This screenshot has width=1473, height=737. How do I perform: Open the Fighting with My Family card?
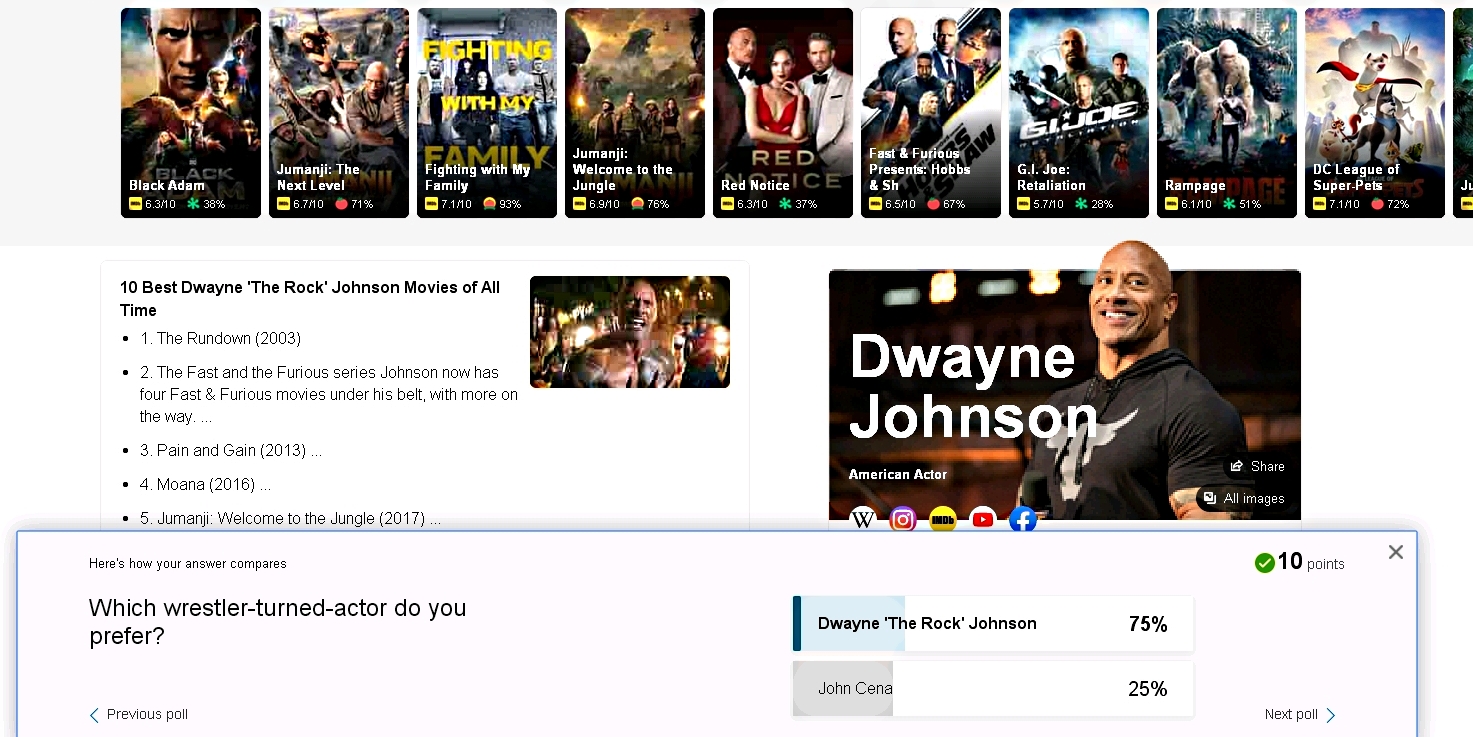487,113
